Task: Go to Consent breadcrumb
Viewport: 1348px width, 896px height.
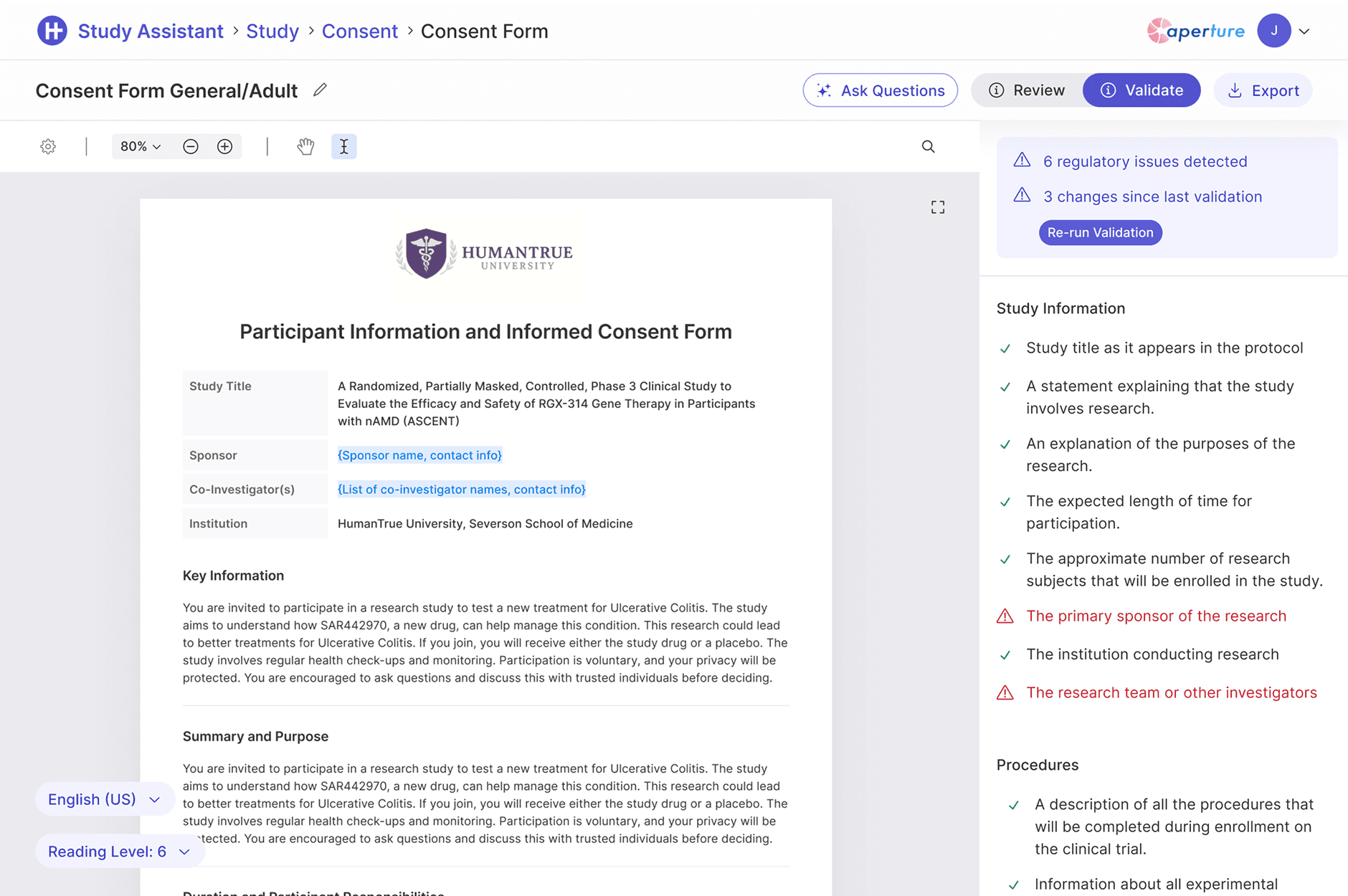Action: click(x=360, y=32)
